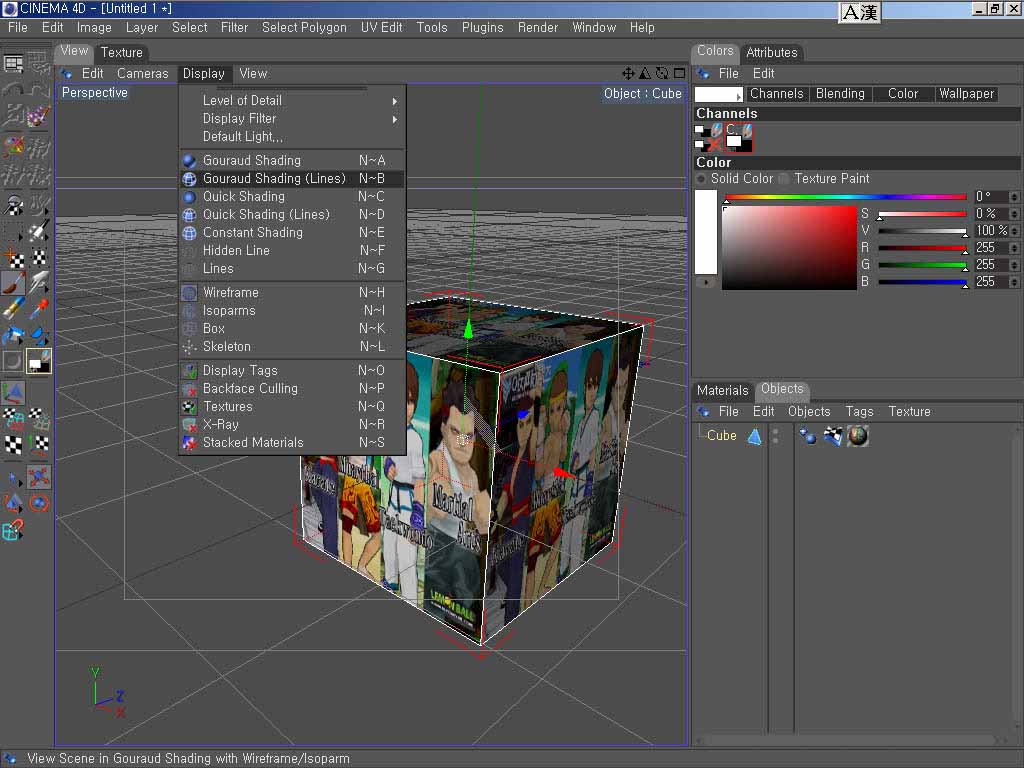
Task: Click the viewport move camera icon
Action: pos(628,74)
